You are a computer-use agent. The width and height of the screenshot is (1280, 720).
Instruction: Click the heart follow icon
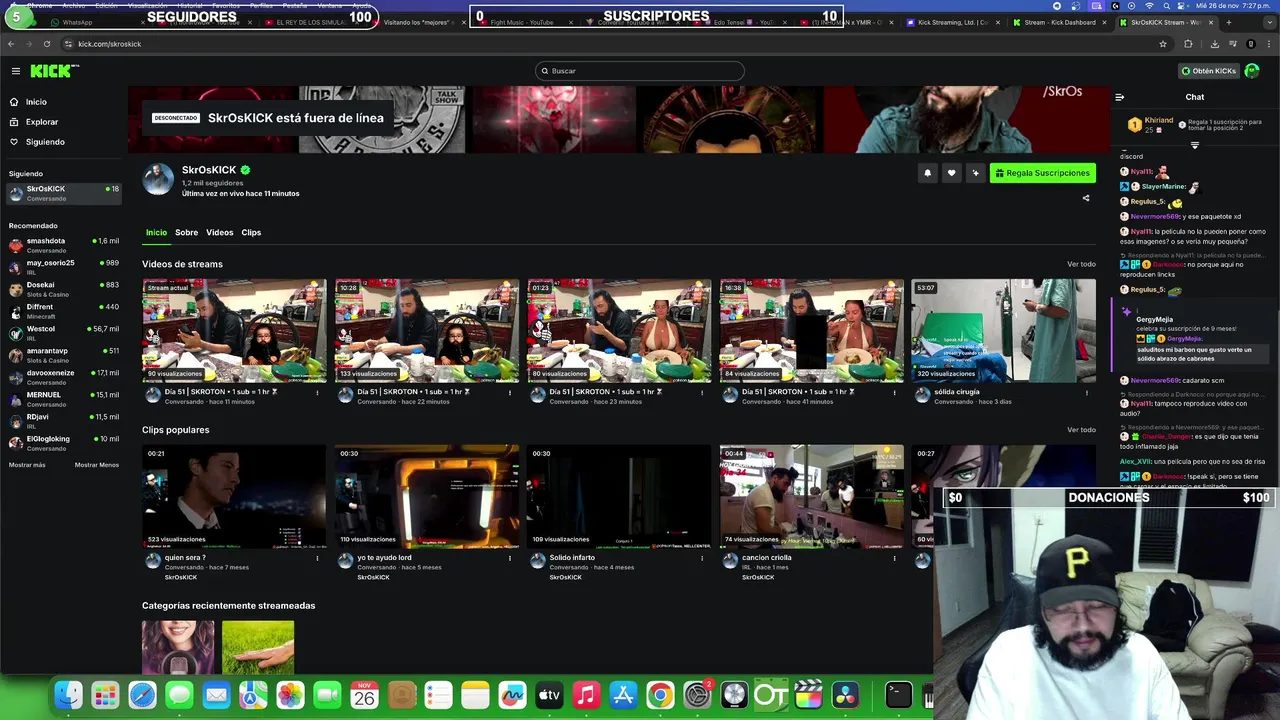(951, 173)
